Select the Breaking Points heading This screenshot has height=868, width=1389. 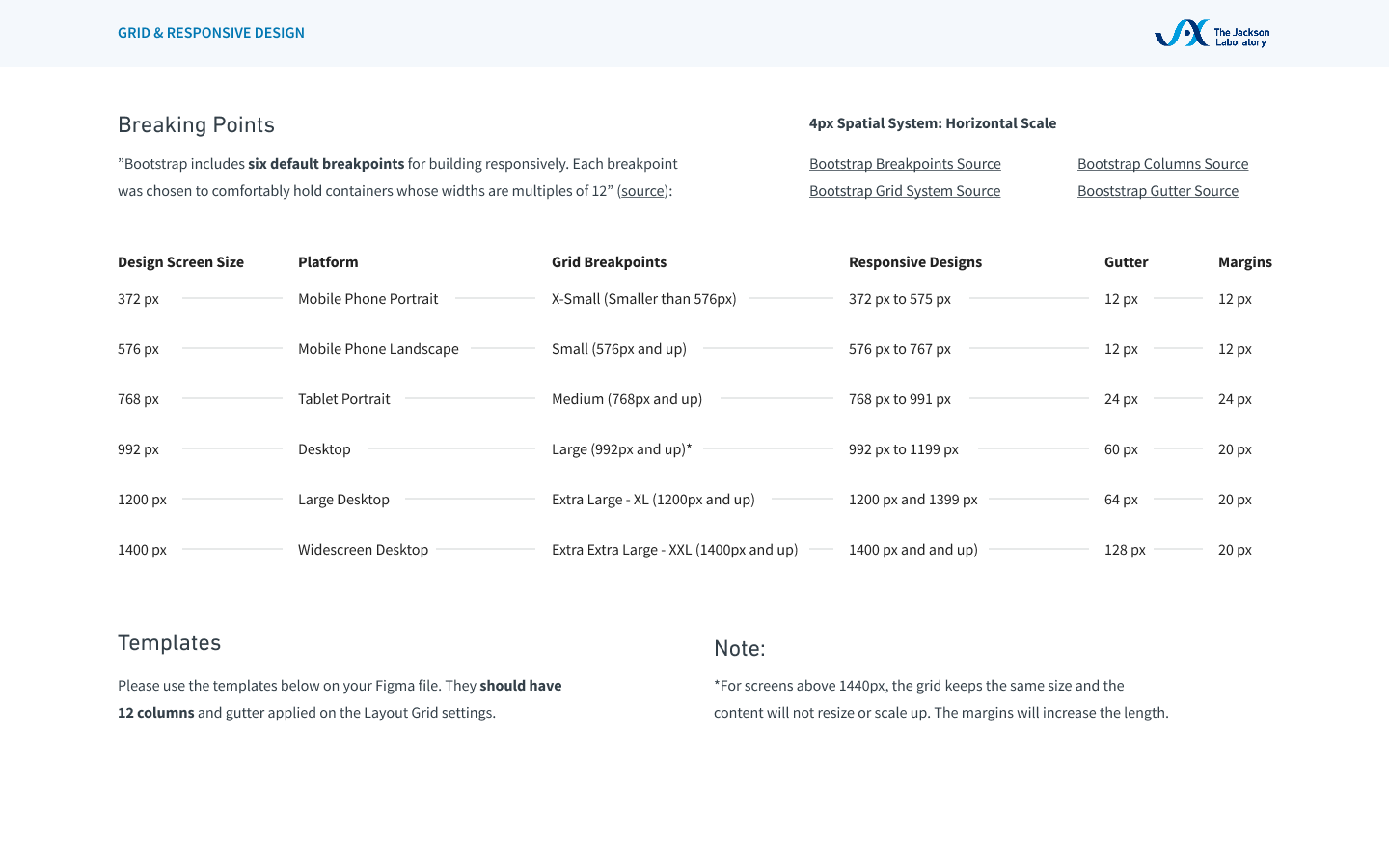click(196, 124)
